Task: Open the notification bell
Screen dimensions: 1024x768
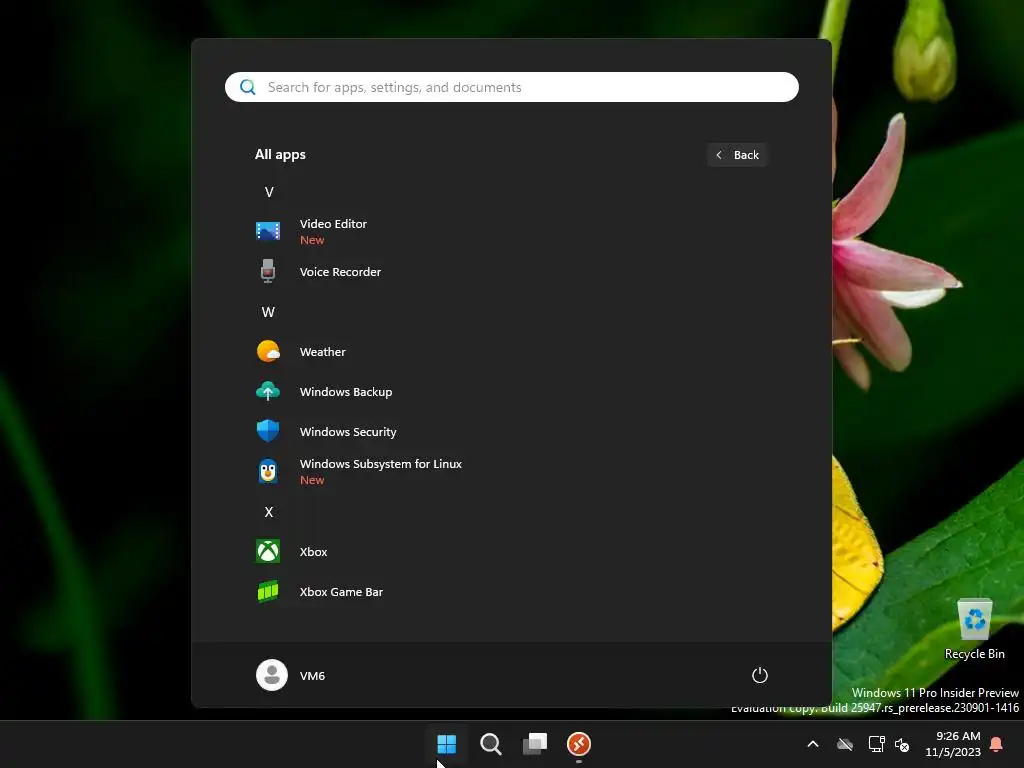Action: pyautogui.click(x=997, y=744)
